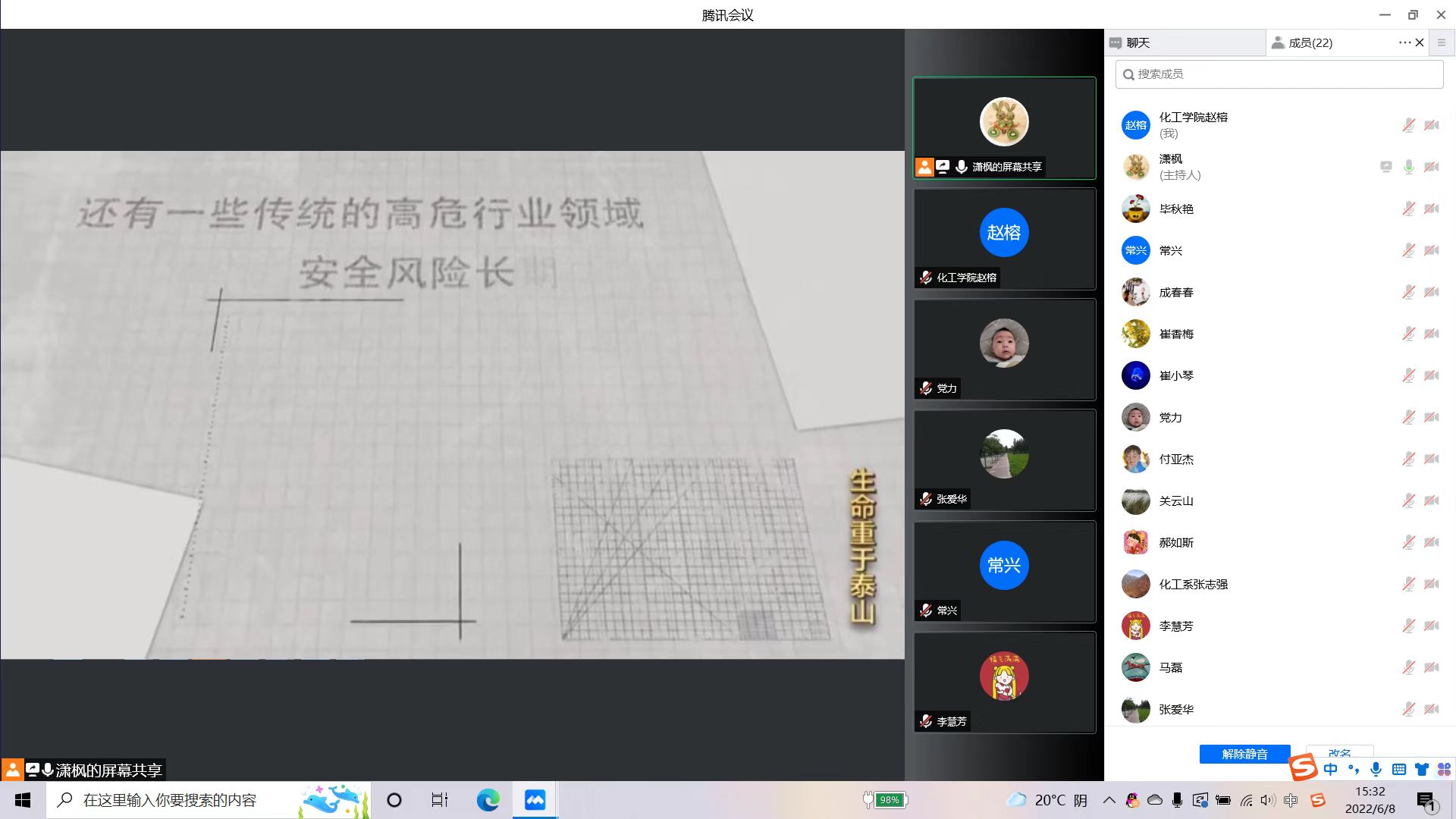Select the 化工学院赵榕 video tile
The image size is (1456, 819).
[x=1004, y=239]
